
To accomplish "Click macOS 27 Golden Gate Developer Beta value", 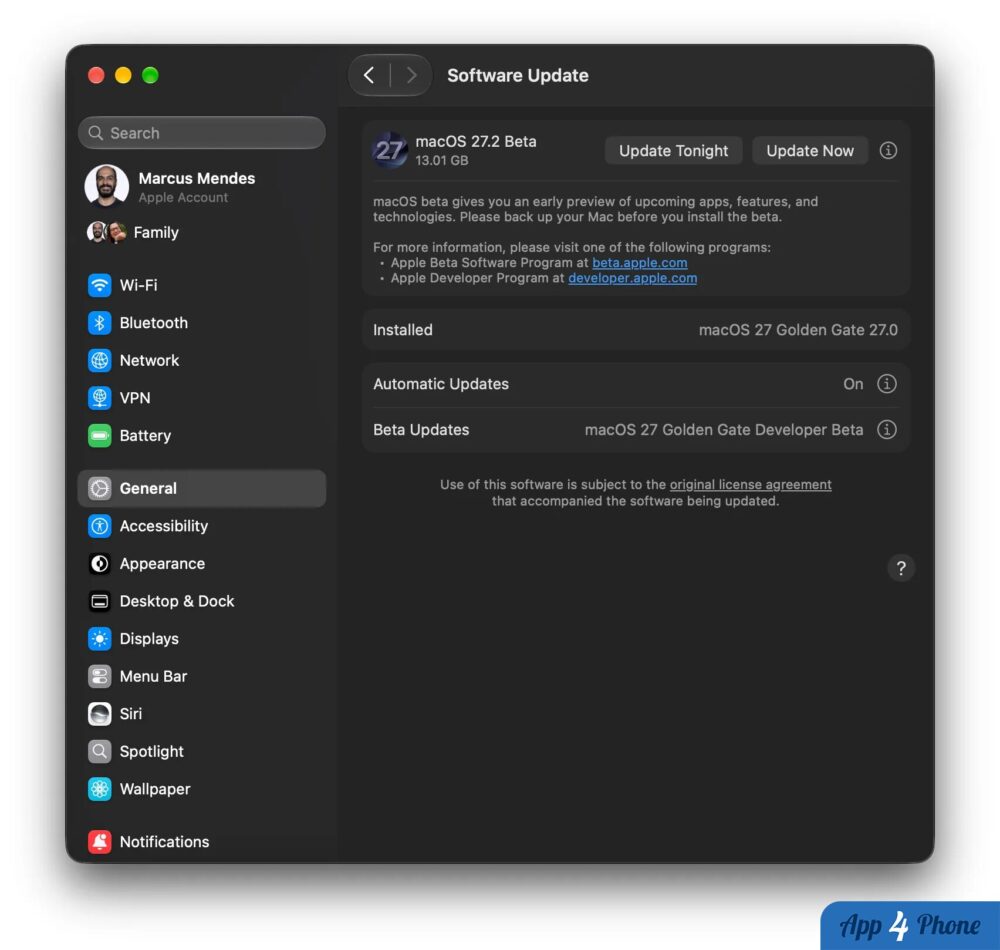I will coord(723,430).
